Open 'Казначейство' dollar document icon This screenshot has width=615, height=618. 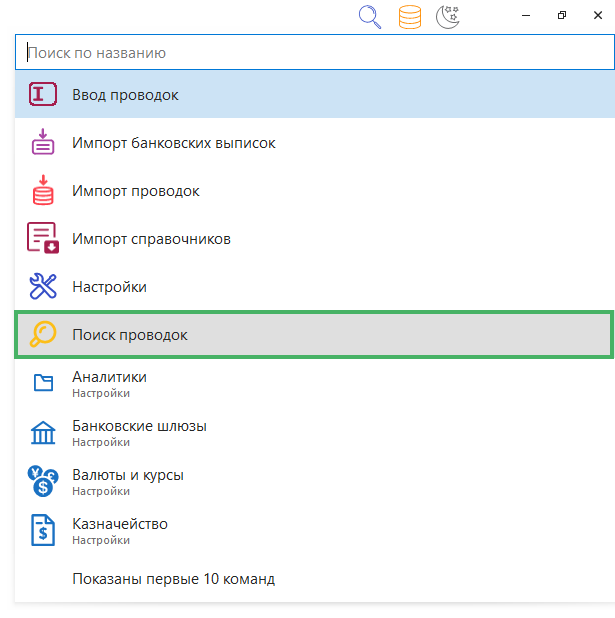[43, 530]
